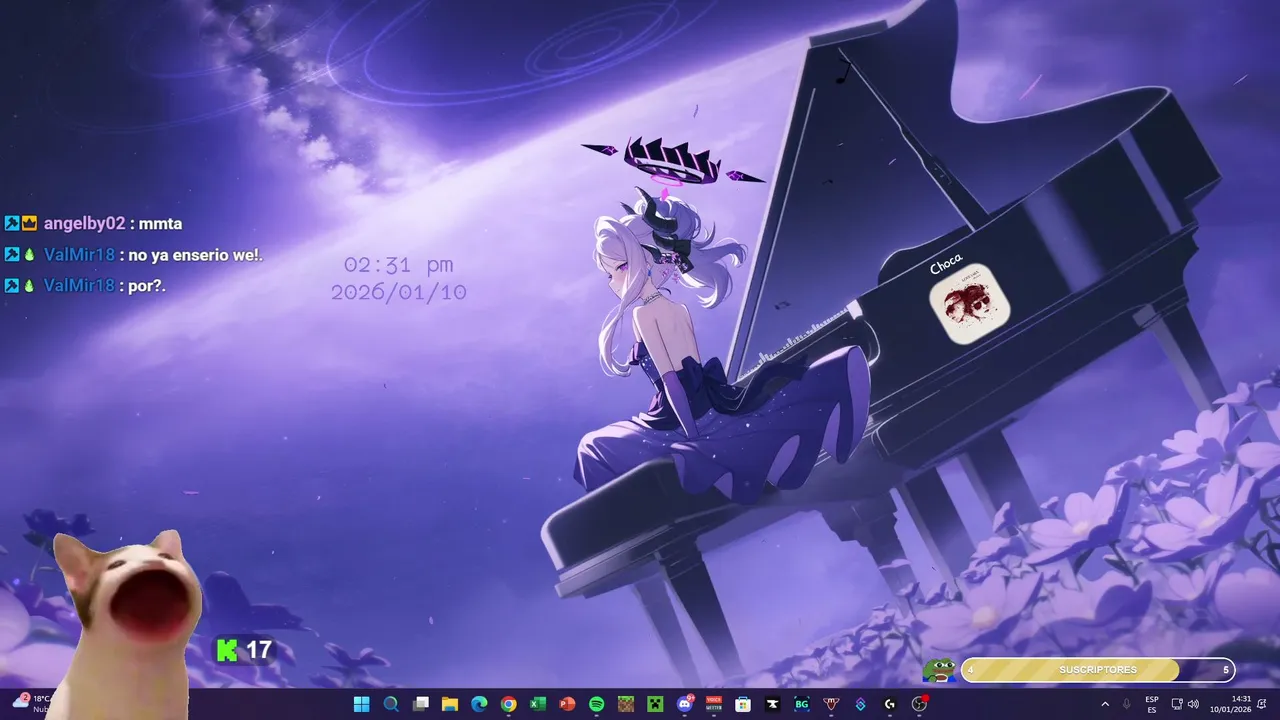Click the Kick viewer count 17

point(259,650)
